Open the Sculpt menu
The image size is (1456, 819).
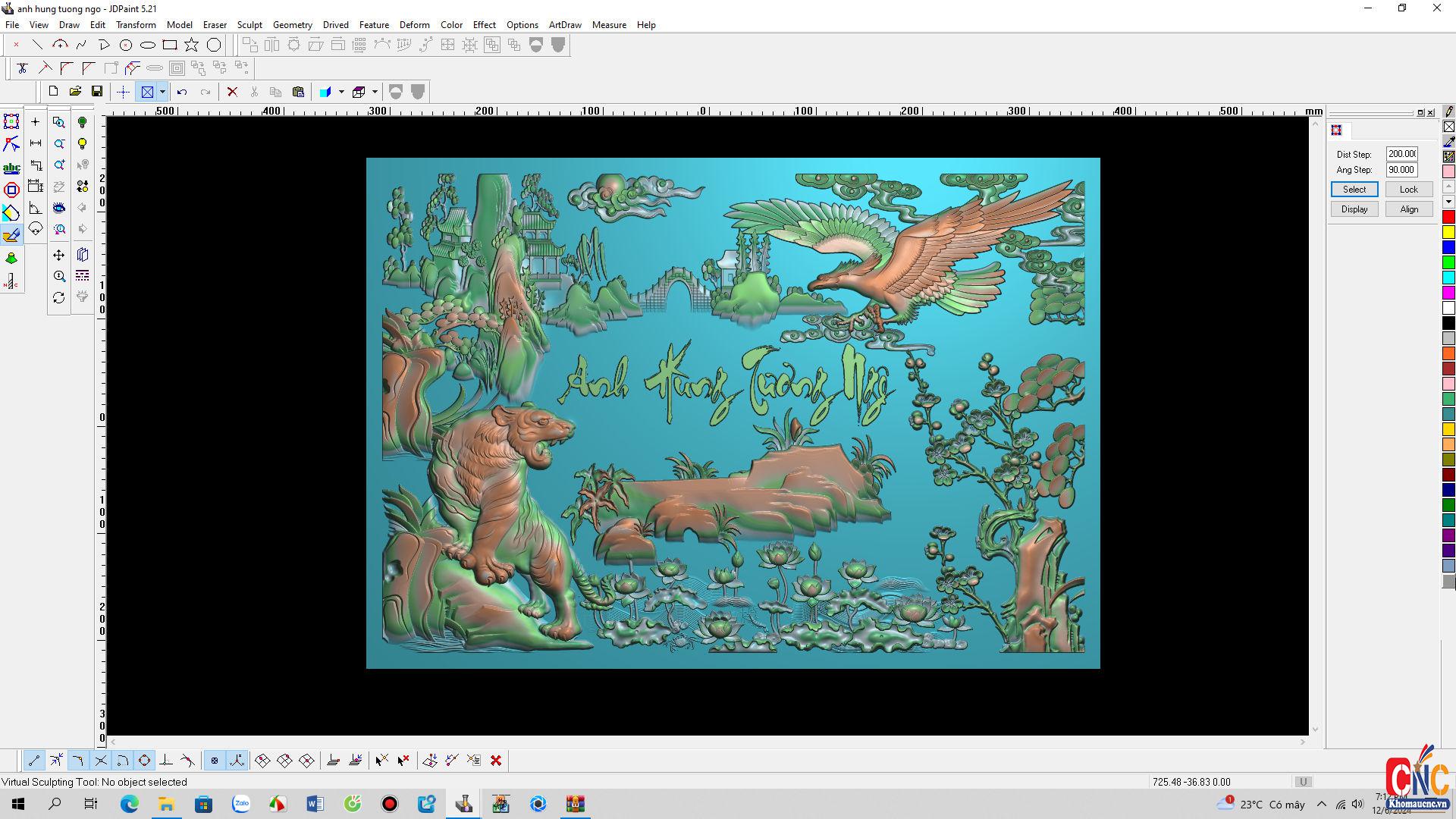(249, 24)
